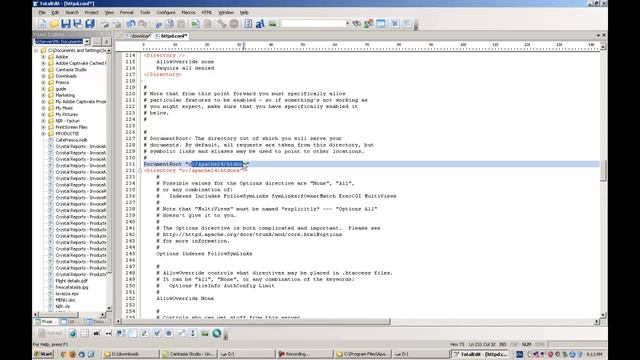Open the HTML menu
Screen dimensions: 640x360
(207, 13)
